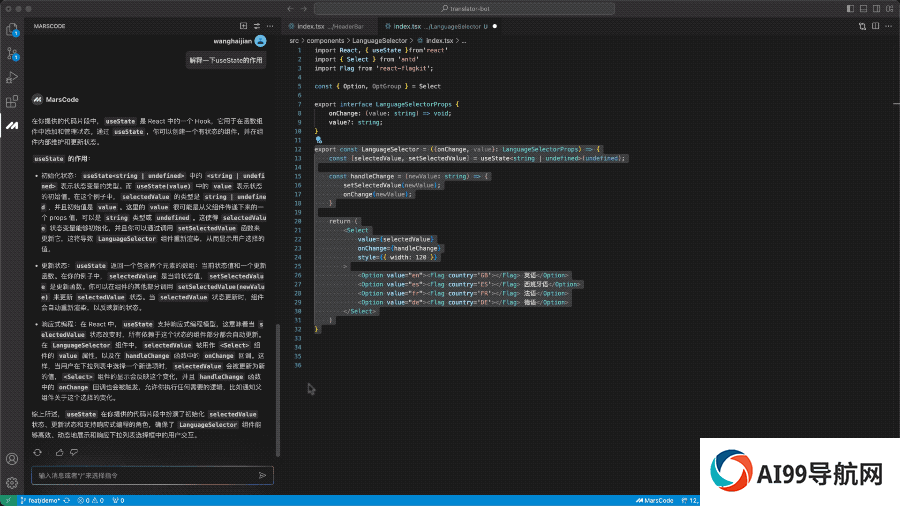900x506 pixels.
Task: Open the Explorer view in activity bar
Action: pyautogui.click(x=12, y=29)
